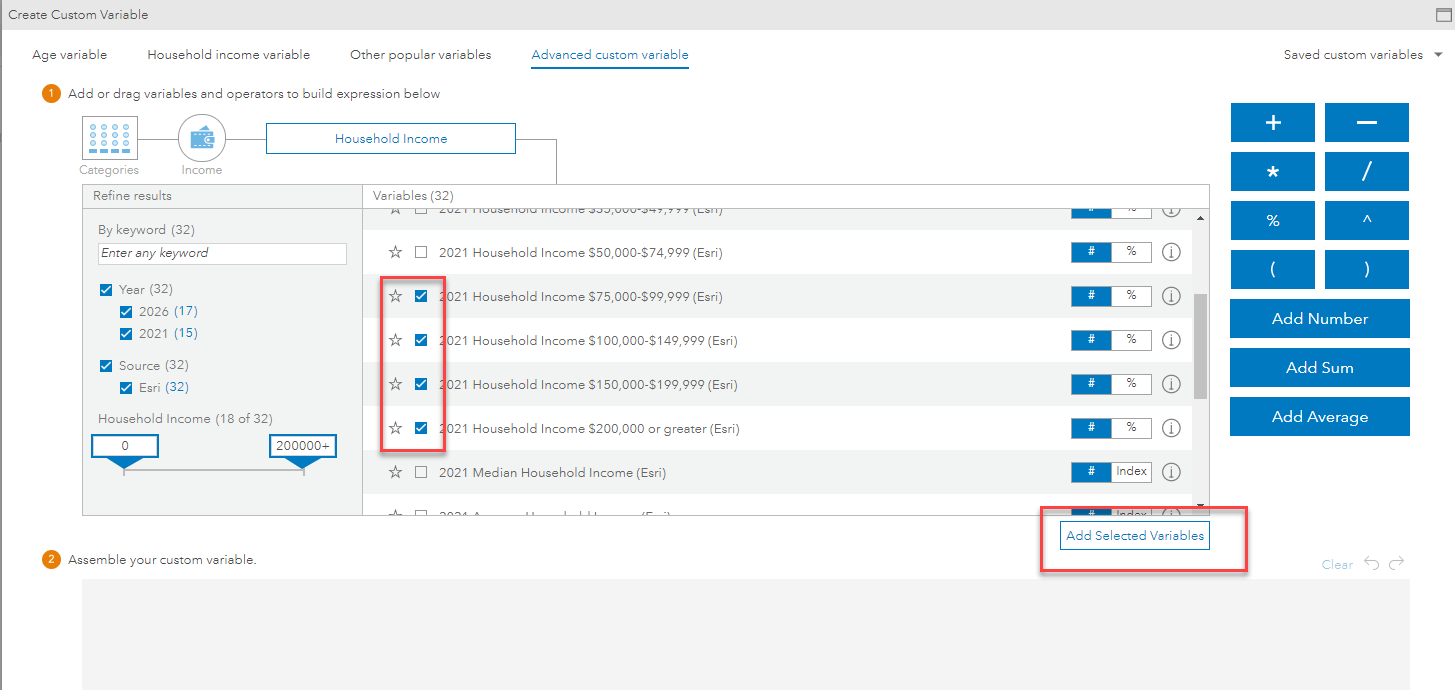Click the Categories grid icon
This screenshot has height=690, width=1455.
(109, 137)
